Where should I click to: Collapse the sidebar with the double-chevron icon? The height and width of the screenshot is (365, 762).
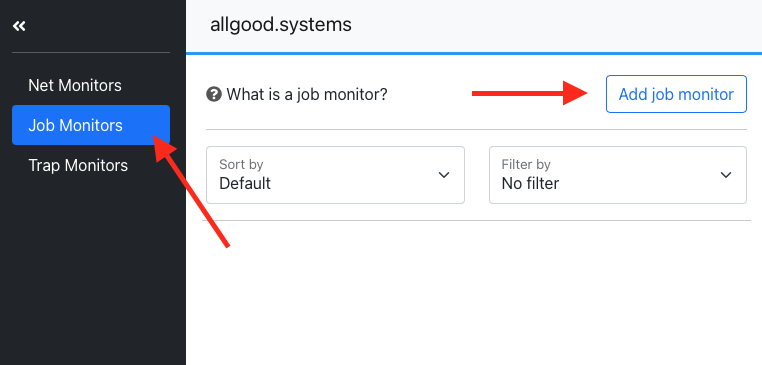point(19,26)
